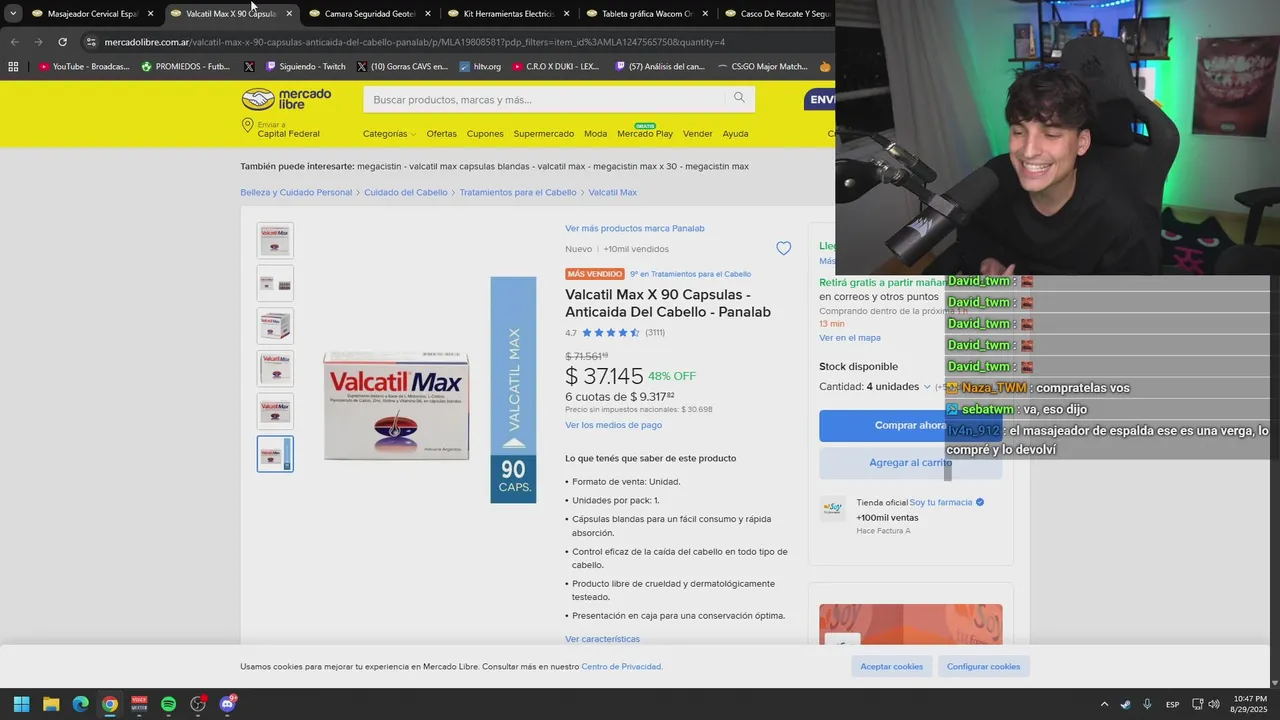Click 9º en Tratamientos para el Cabello
Image resolution: width=1280 pixels, height=720 pixels.
tap(690, 274)
